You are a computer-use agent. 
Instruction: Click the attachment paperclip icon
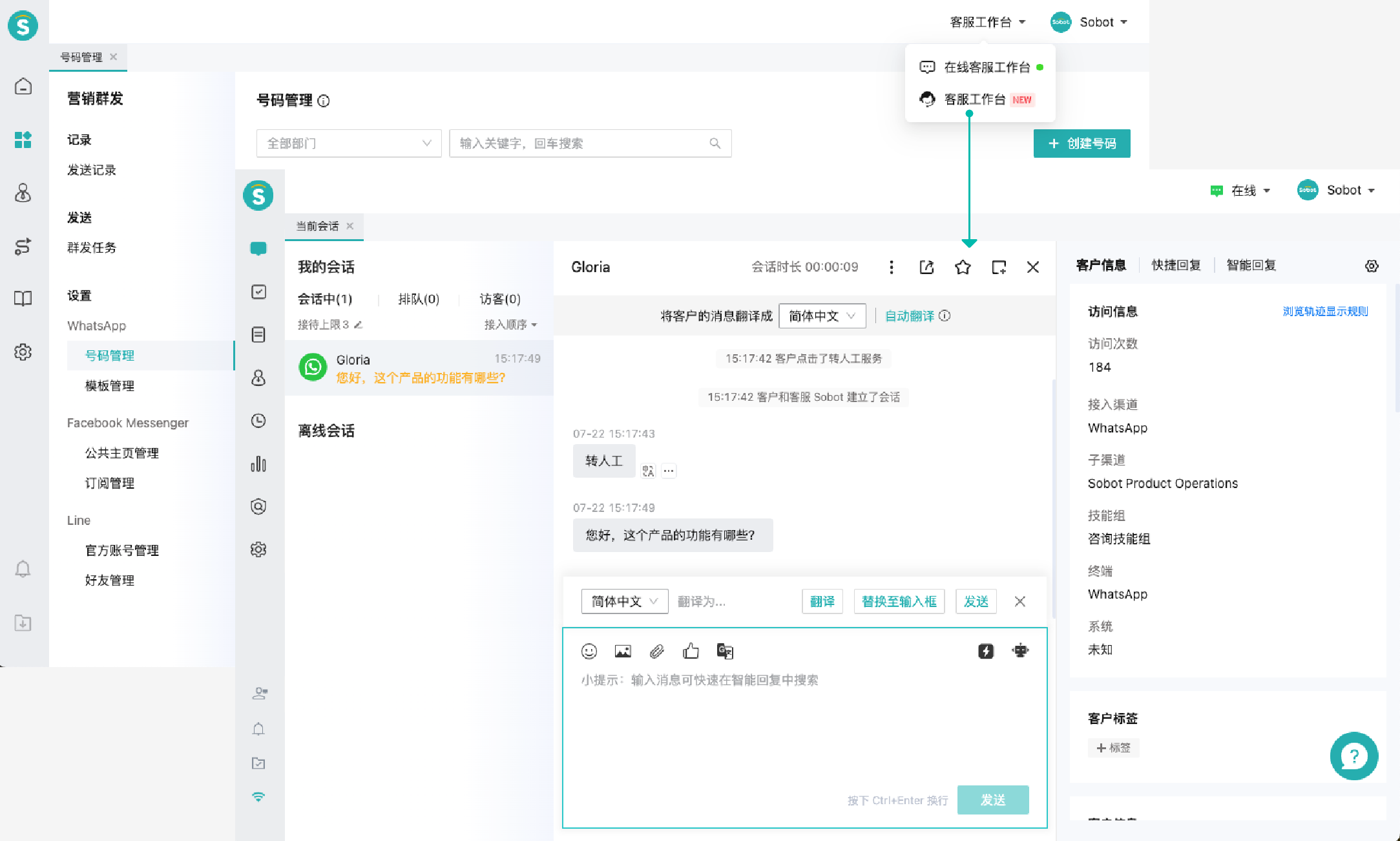pos(657,652)
